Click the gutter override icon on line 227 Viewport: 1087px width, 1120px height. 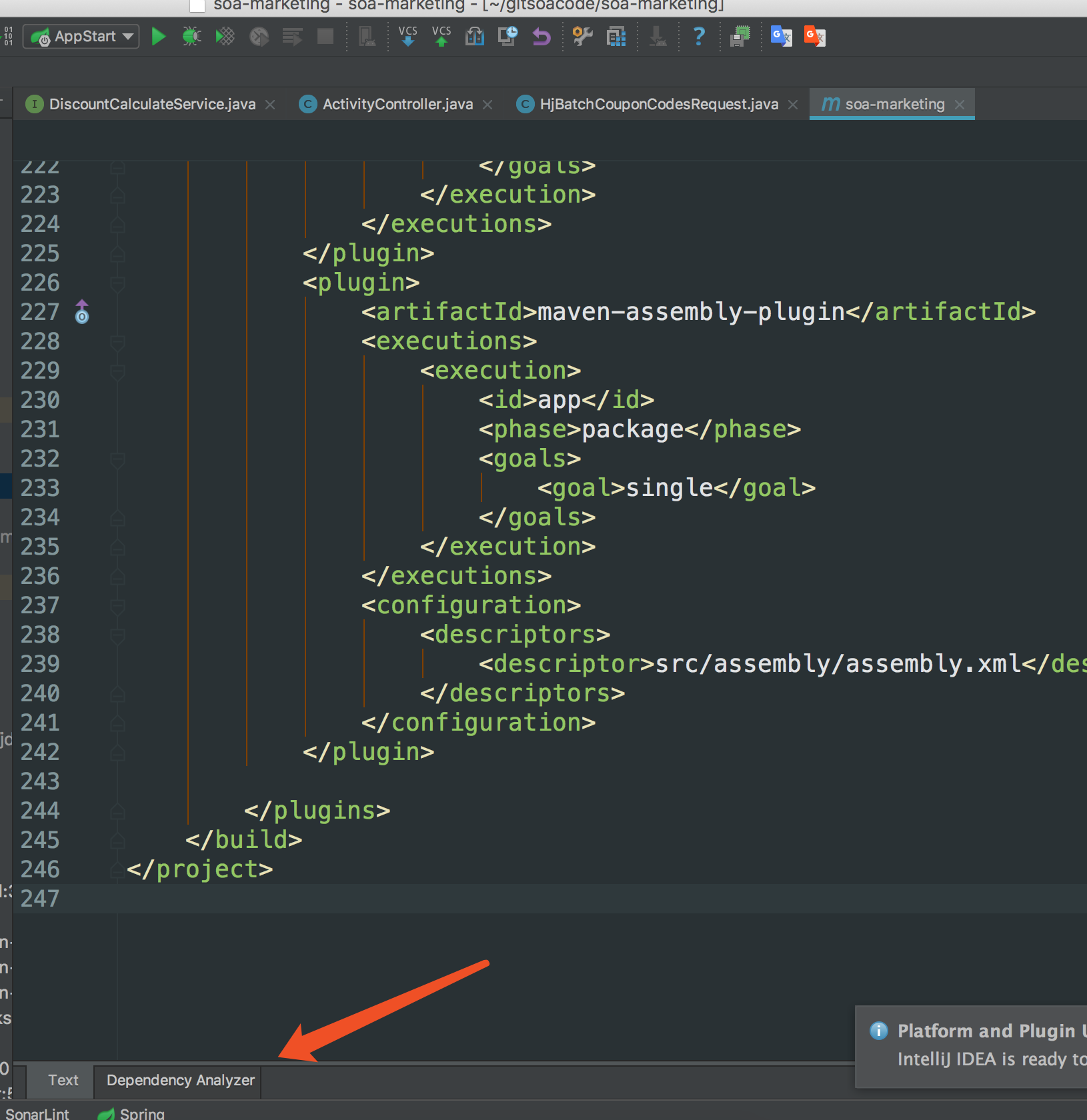pos(81,312)
